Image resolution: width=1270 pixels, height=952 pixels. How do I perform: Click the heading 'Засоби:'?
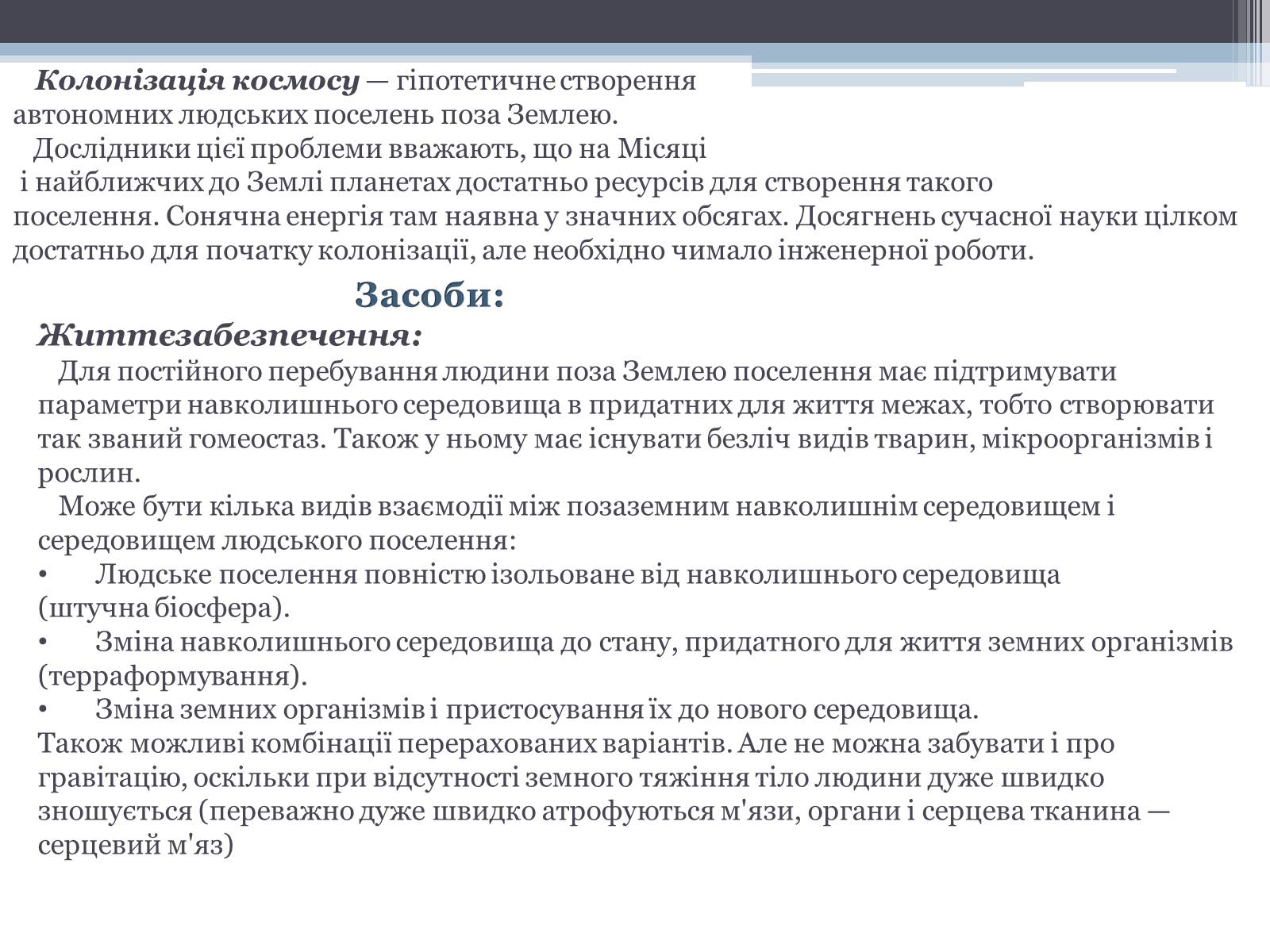(x=429, y=295)
